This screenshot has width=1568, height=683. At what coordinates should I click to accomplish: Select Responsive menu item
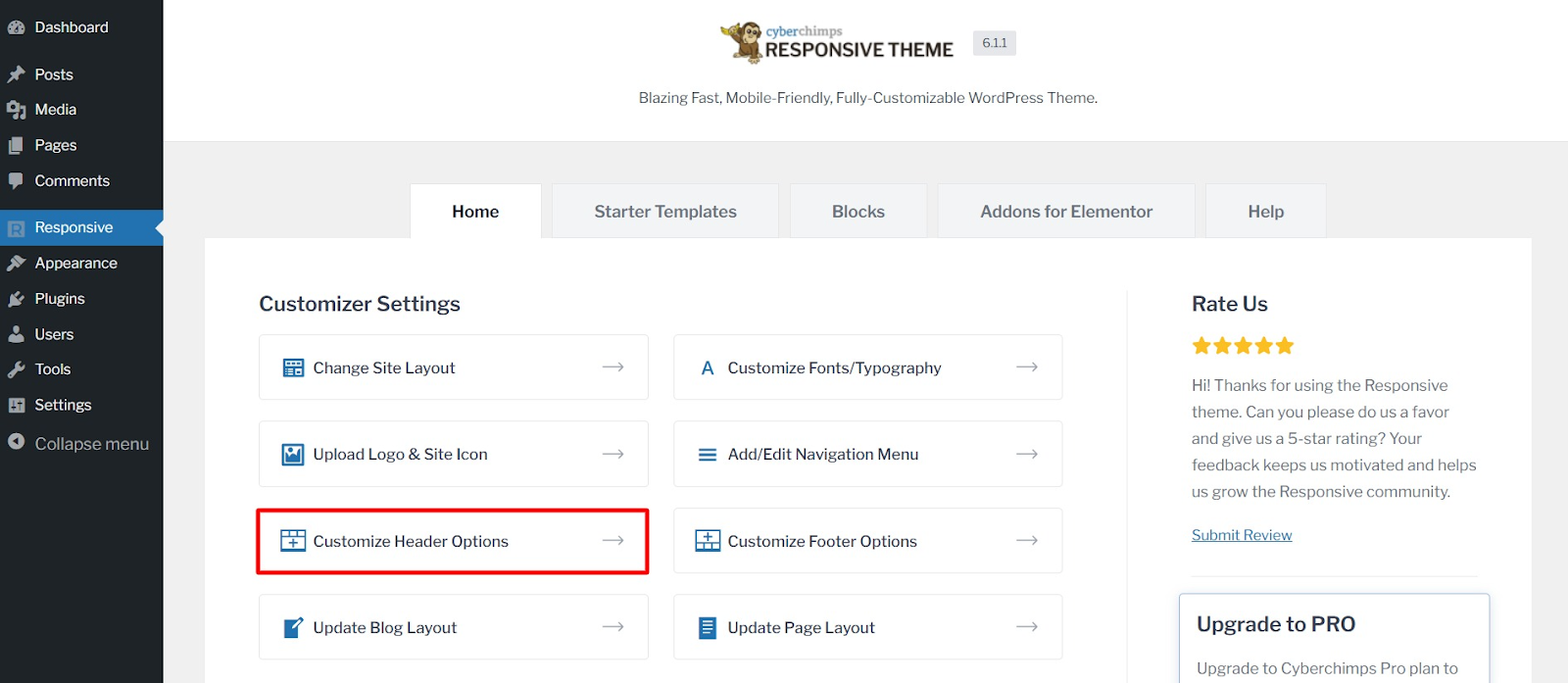[81, 227]
